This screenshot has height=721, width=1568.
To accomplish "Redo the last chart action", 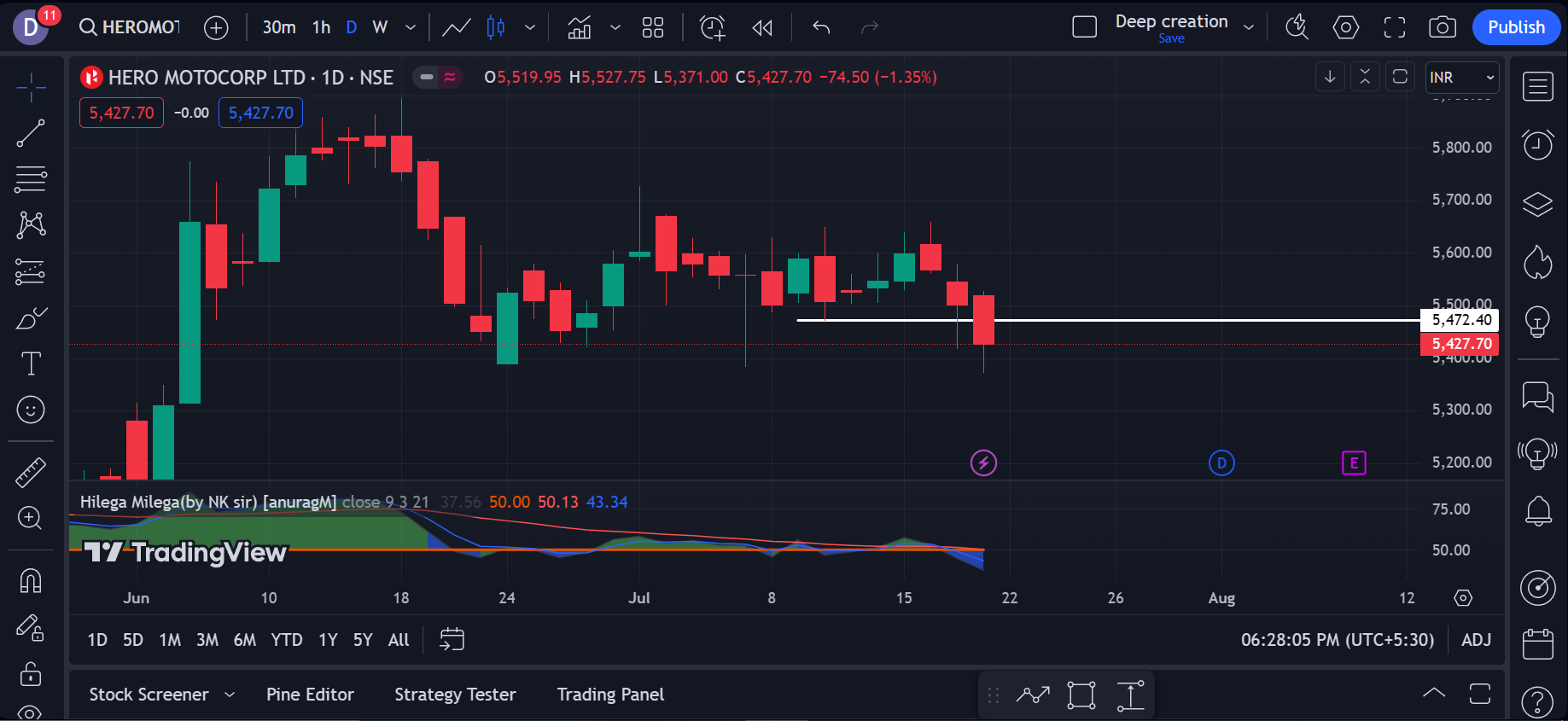I will (870, 27).
